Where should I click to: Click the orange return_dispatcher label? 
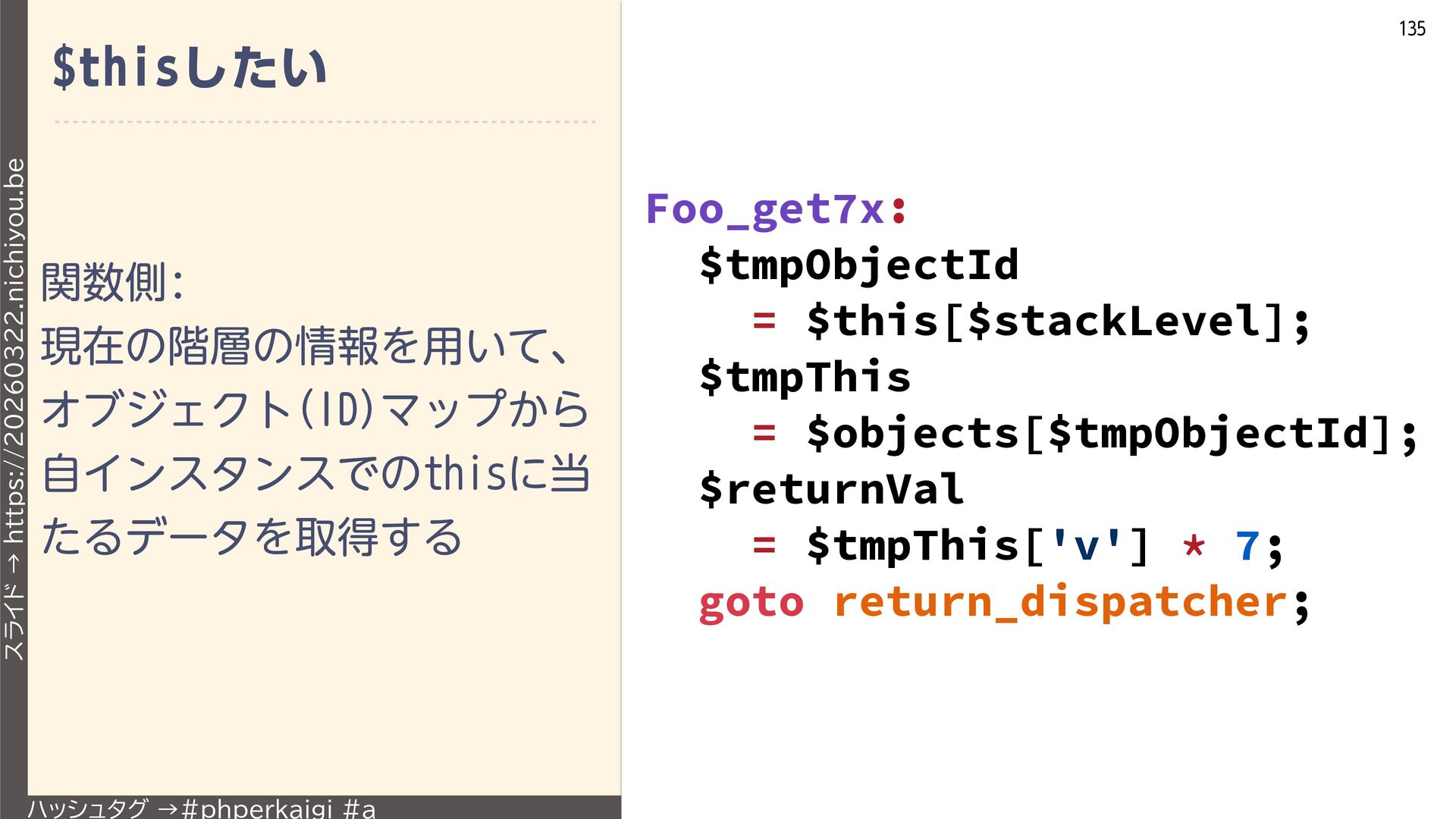[x=1060, y=602]
